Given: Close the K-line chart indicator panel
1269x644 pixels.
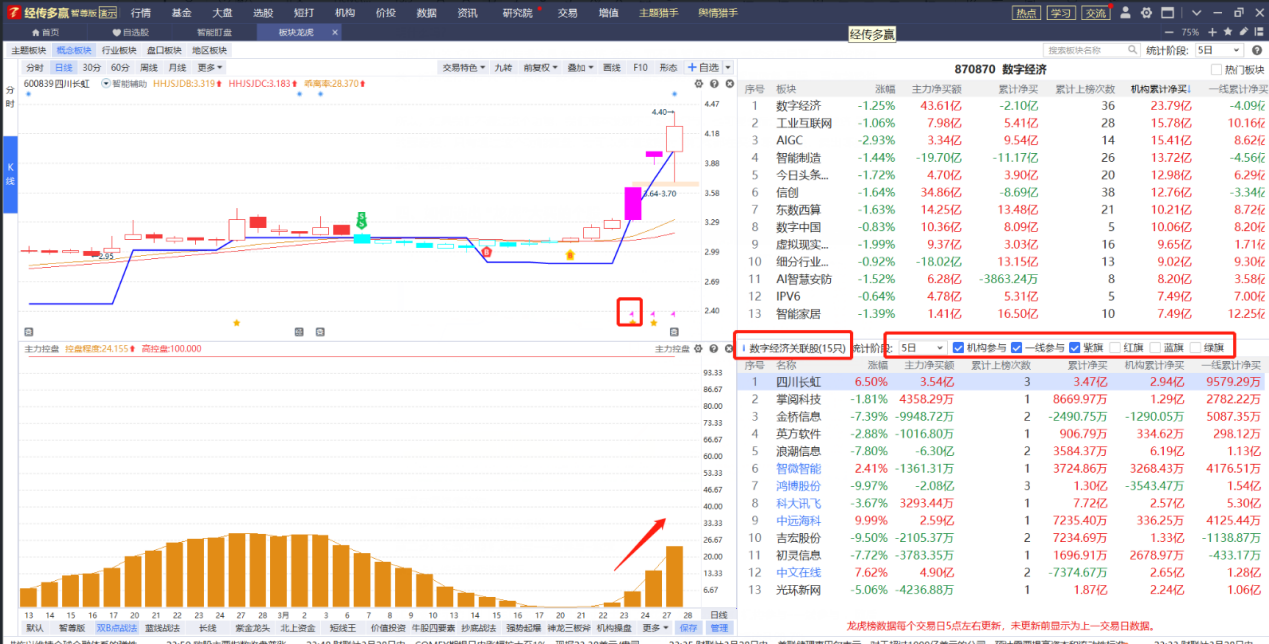Looking at the screenshot, I should click(x=728, y=84).
